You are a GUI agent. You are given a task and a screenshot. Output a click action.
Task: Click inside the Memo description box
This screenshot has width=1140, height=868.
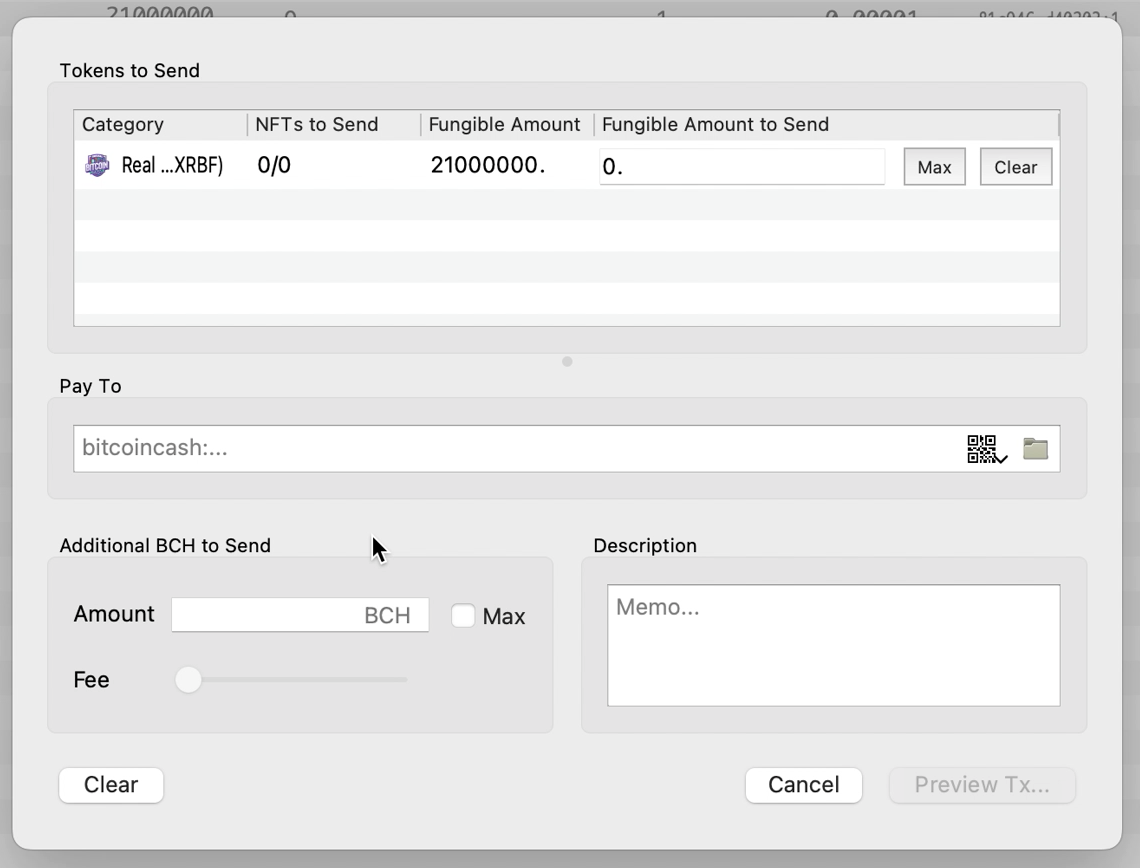coord(833,644)
